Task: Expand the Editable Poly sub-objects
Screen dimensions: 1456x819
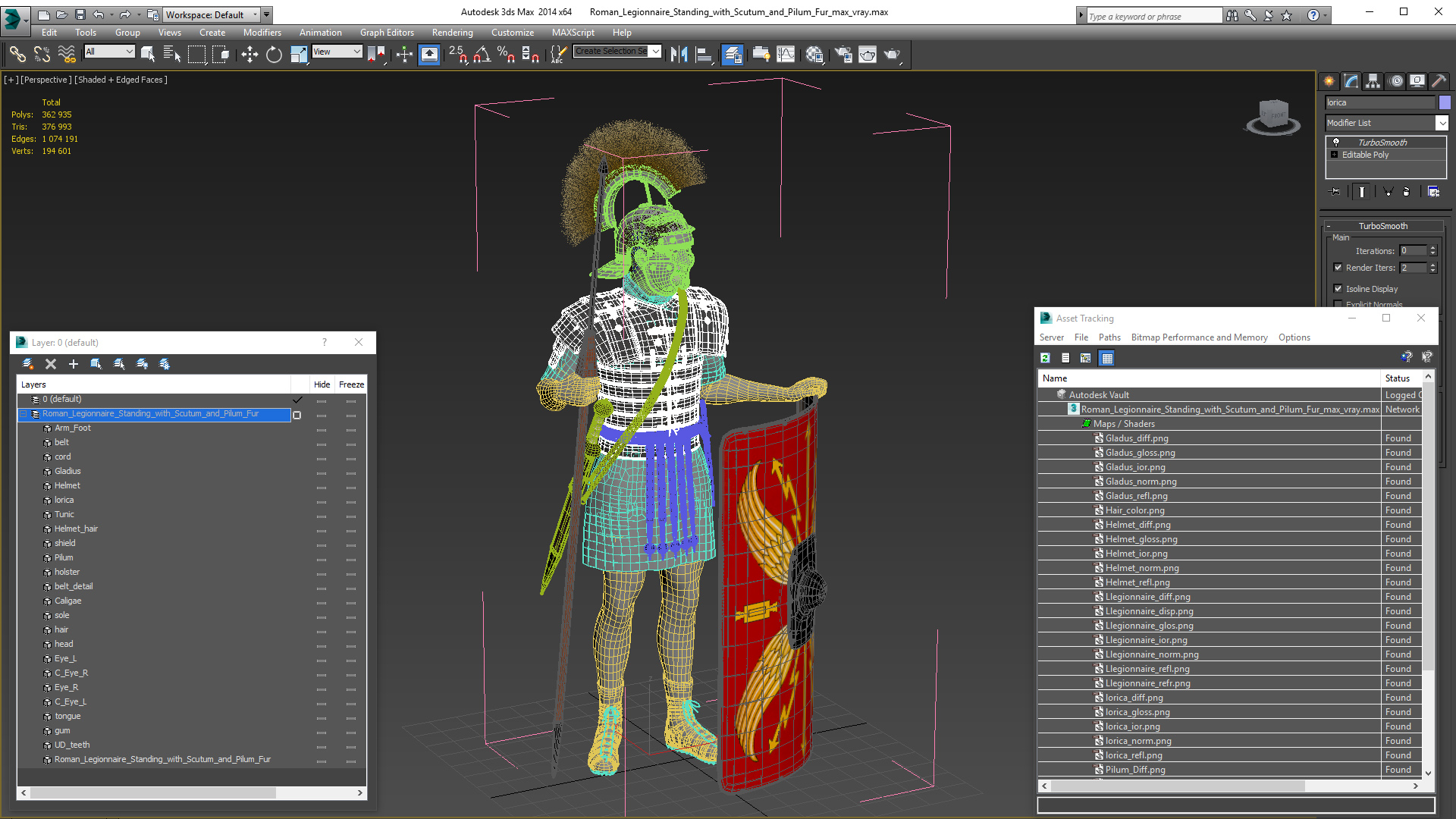Action: pyautogui.click(x=1335, y=155)
